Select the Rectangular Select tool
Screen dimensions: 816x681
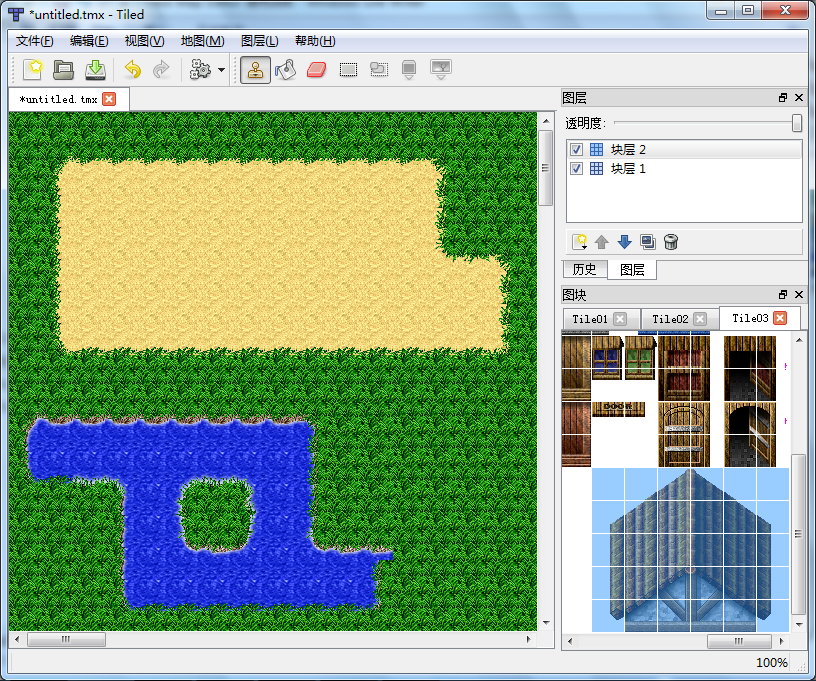tap(348, 70)
